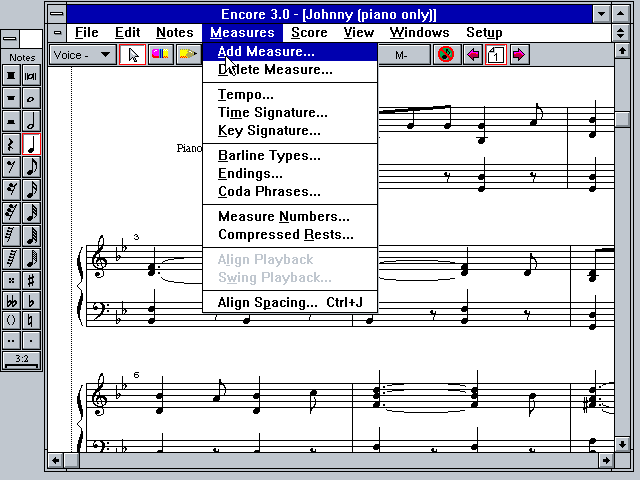Toggle the MIDI thru no-note button
The width and height of the screenshot is (640, 480).
click(446, 55)
